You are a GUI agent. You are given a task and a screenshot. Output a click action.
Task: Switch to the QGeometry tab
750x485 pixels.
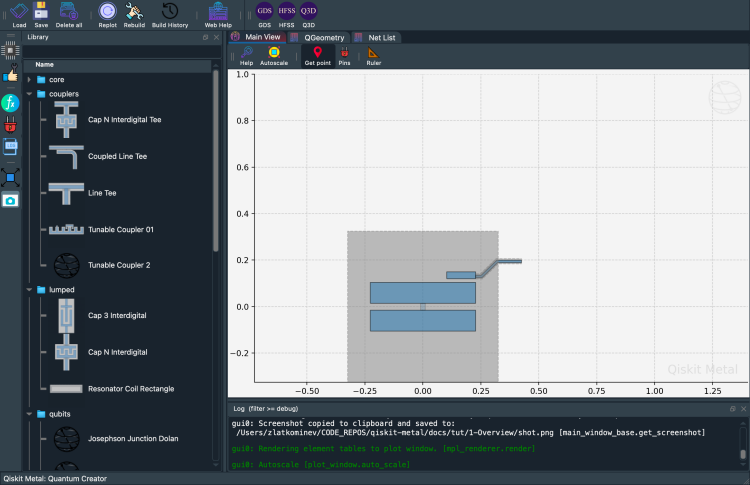pyautogui.click(x=323, y=37)
